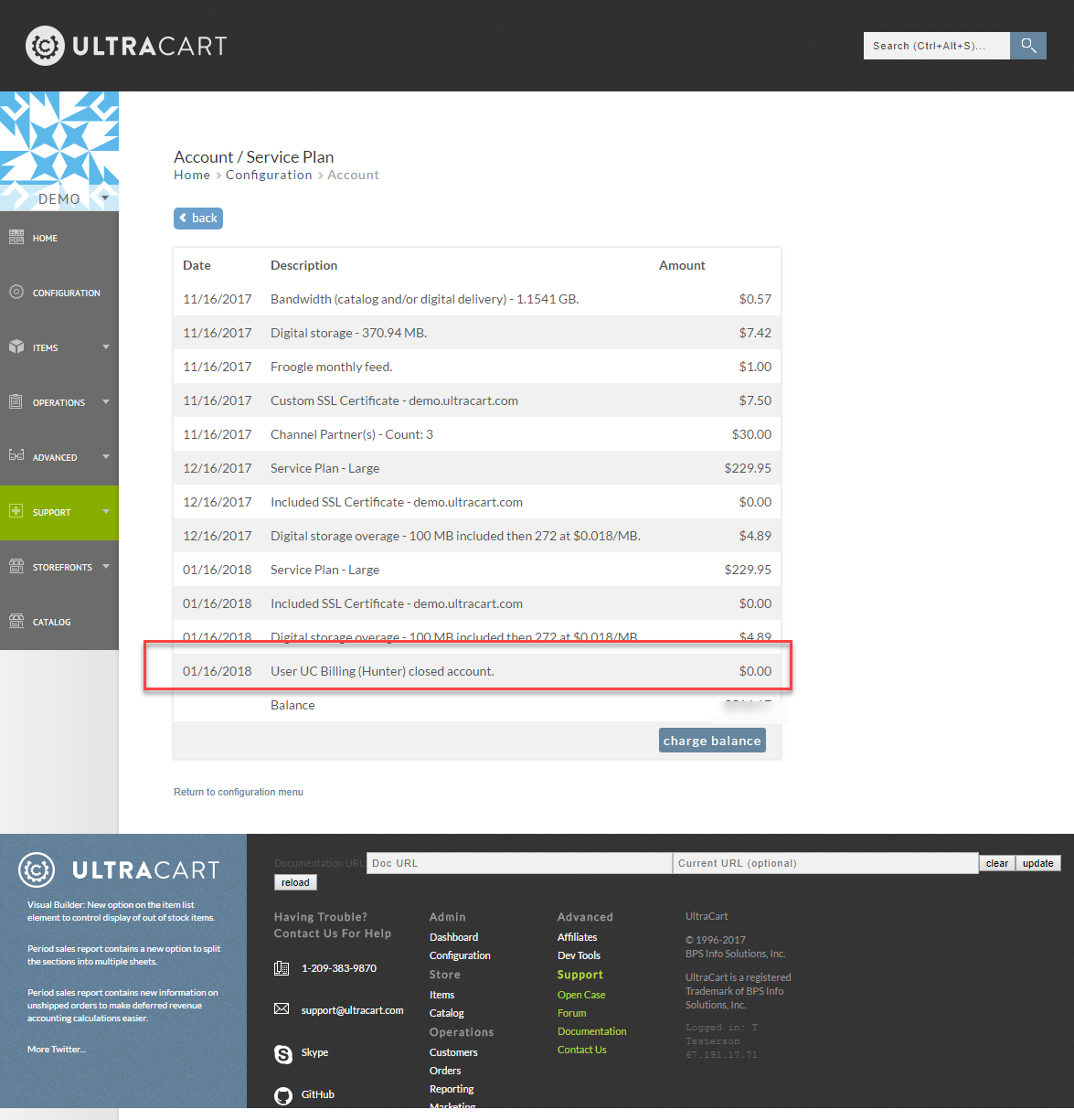This screenshot has width=1074, height=1120.
Task: Click the Advanced sidebar icon
Action: coord(16,455)
